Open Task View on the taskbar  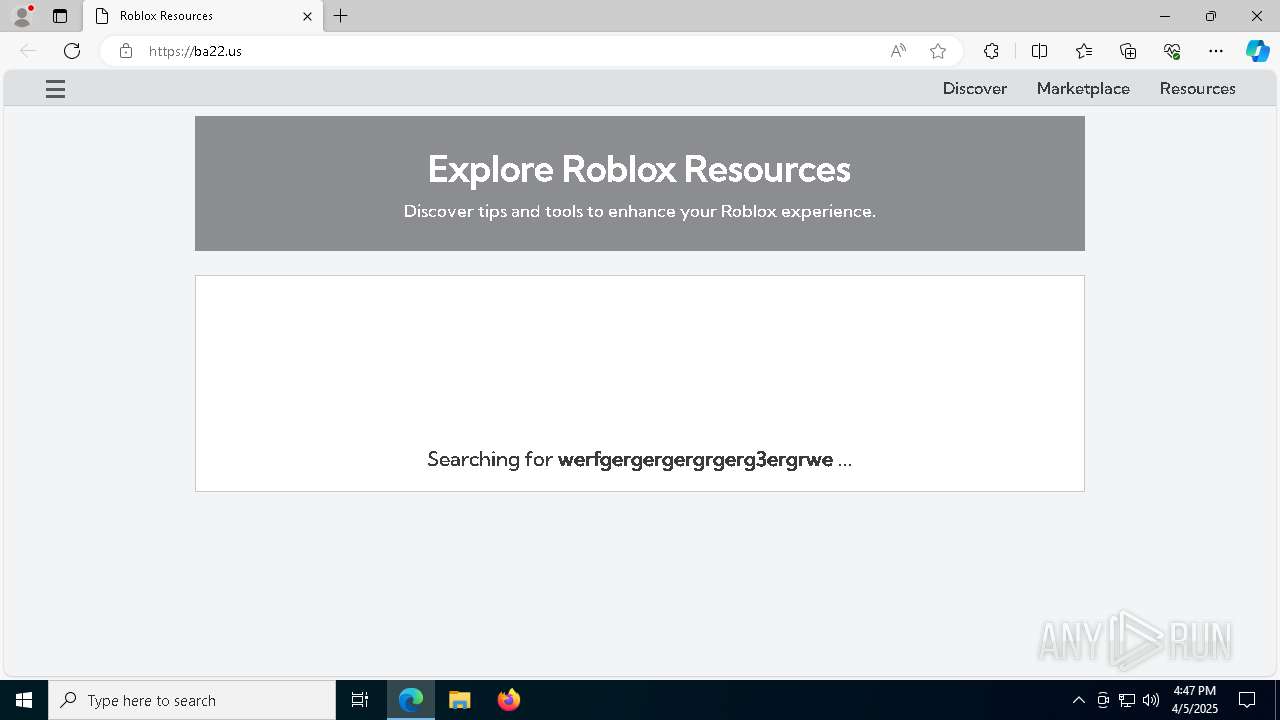(360, 700)
